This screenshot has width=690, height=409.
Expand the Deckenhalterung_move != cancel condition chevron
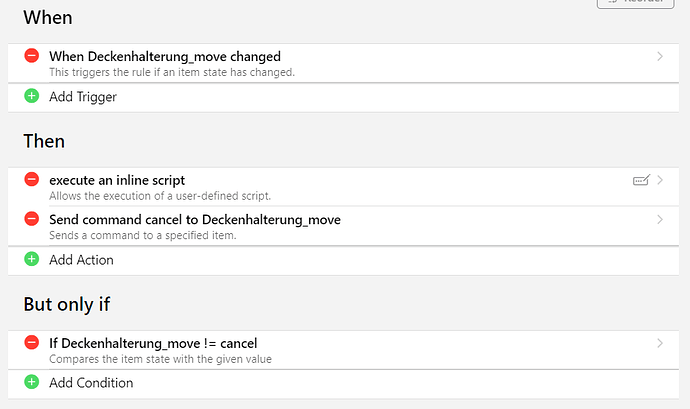pos(660,344)
